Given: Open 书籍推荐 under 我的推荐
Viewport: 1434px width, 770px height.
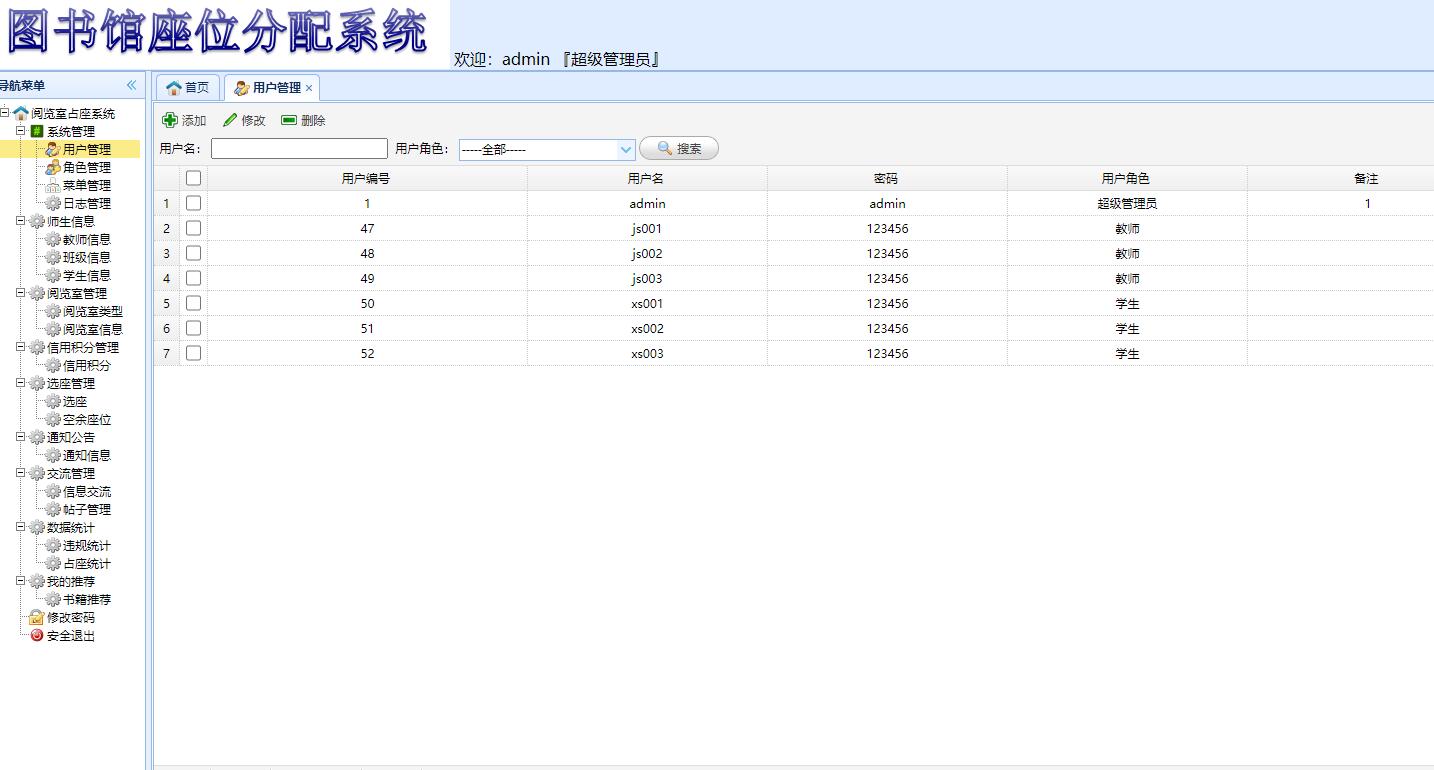Looking at the screenshot, I should point(87,599).
